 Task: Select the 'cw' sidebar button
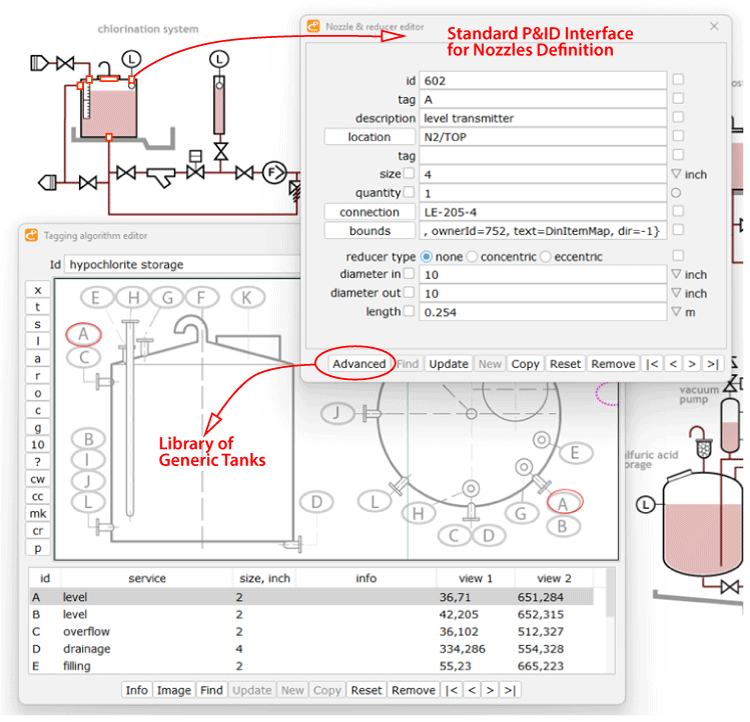pyautogui.click(x=38, y=481)
